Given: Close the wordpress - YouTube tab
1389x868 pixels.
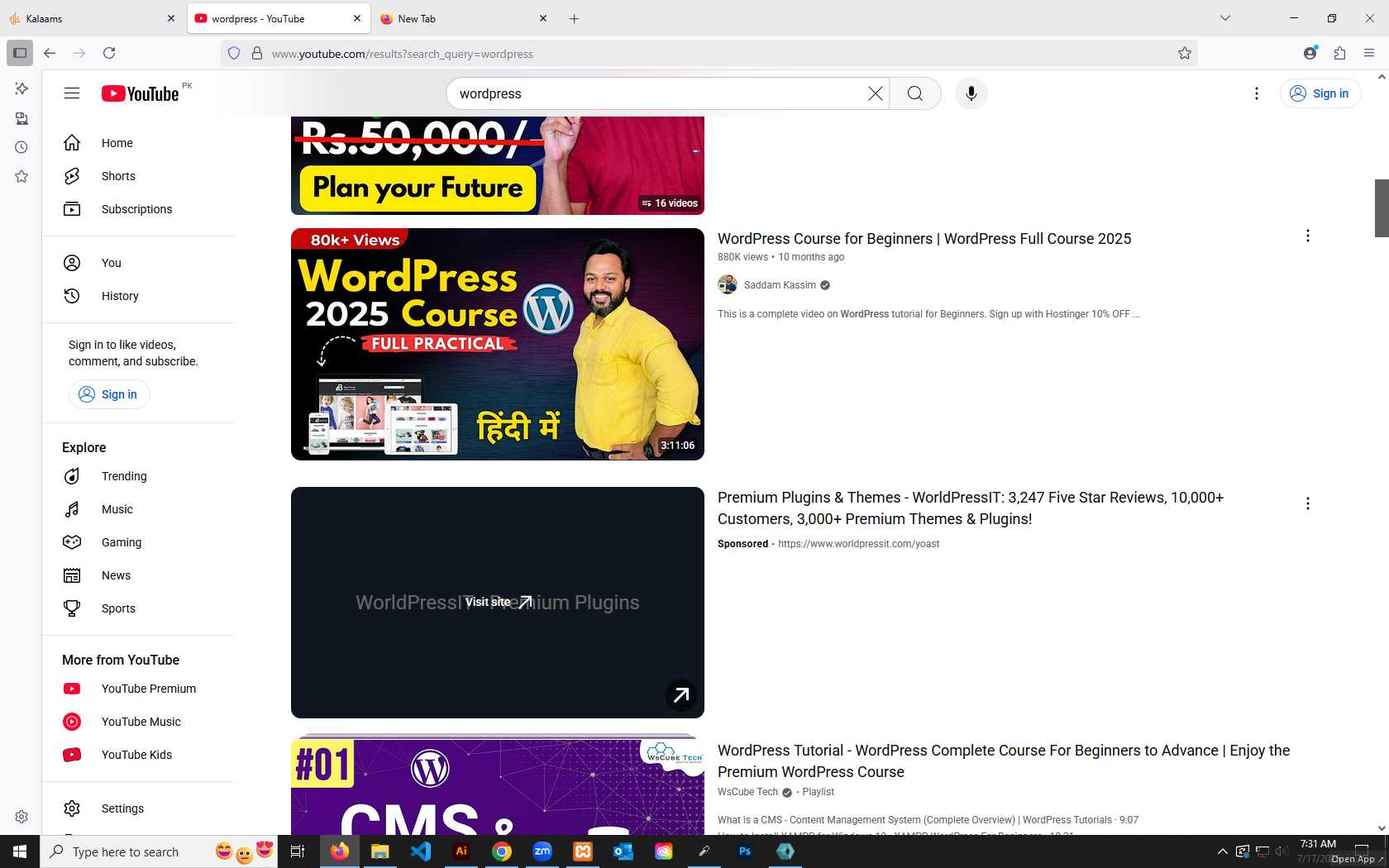Looking at the screenshot, I should point(357,18).
